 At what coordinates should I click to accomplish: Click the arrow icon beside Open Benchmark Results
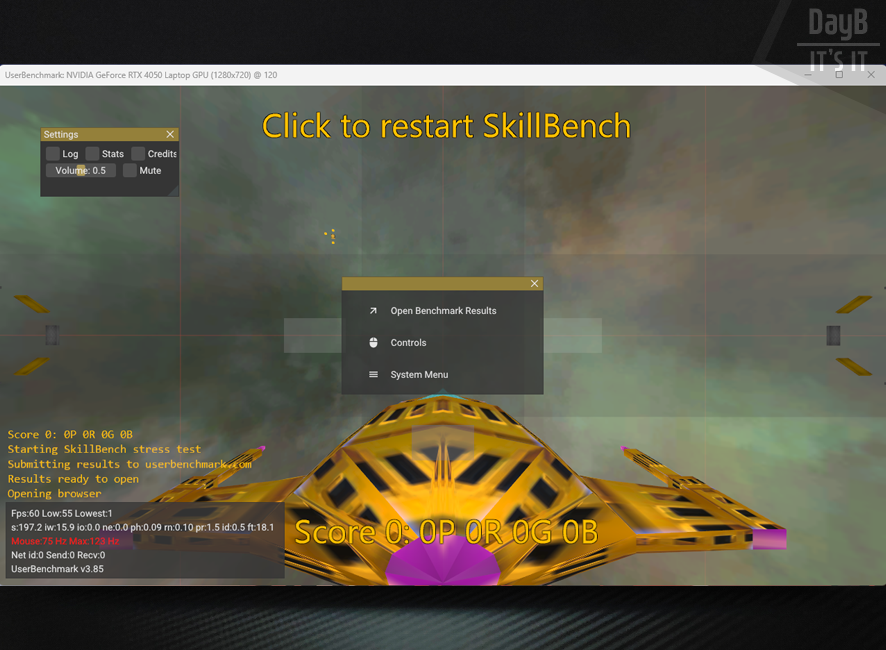[x=373, y=311]
